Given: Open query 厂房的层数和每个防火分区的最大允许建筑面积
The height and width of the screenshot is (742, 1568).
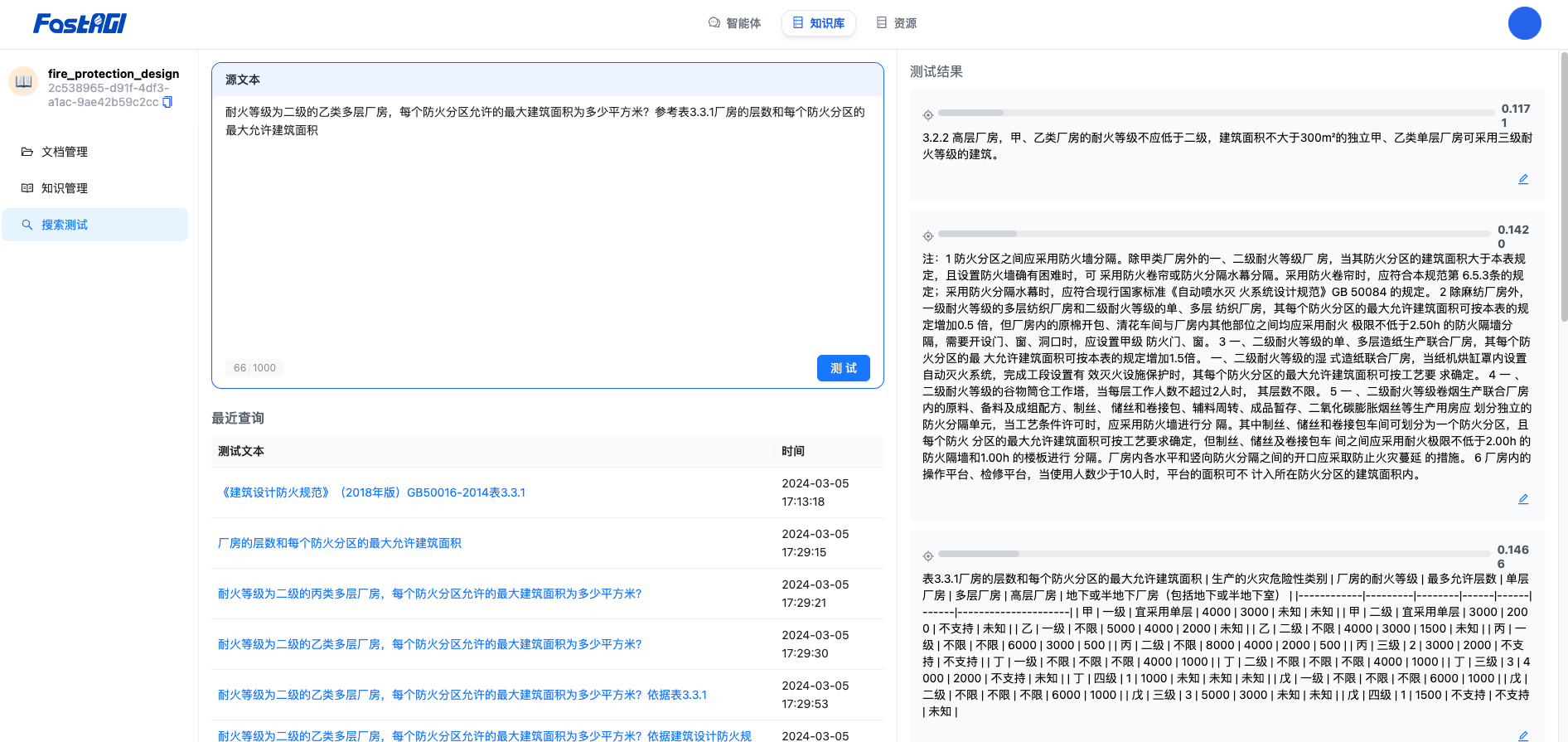Looking at the screenshot, I should tap(340, 543).
